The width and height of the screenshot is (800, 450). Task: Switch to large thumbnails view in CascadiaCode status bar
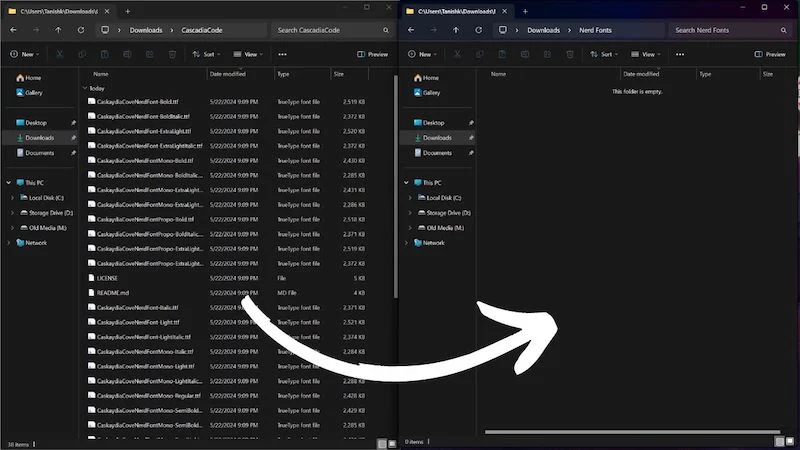pyautogui.click(x=392, y=444)
